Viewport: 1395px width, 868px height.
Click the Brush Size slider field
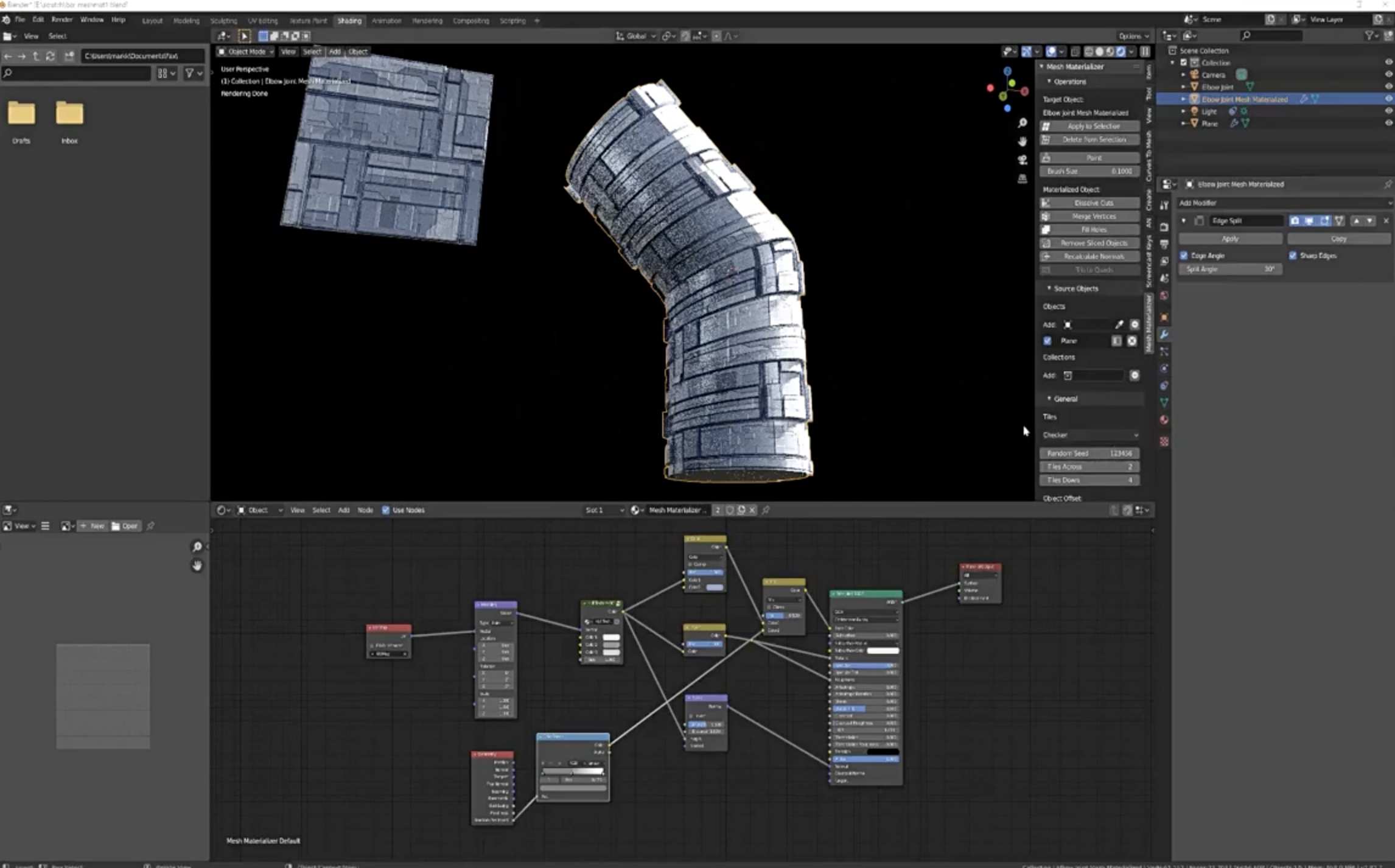(1089, 171)
